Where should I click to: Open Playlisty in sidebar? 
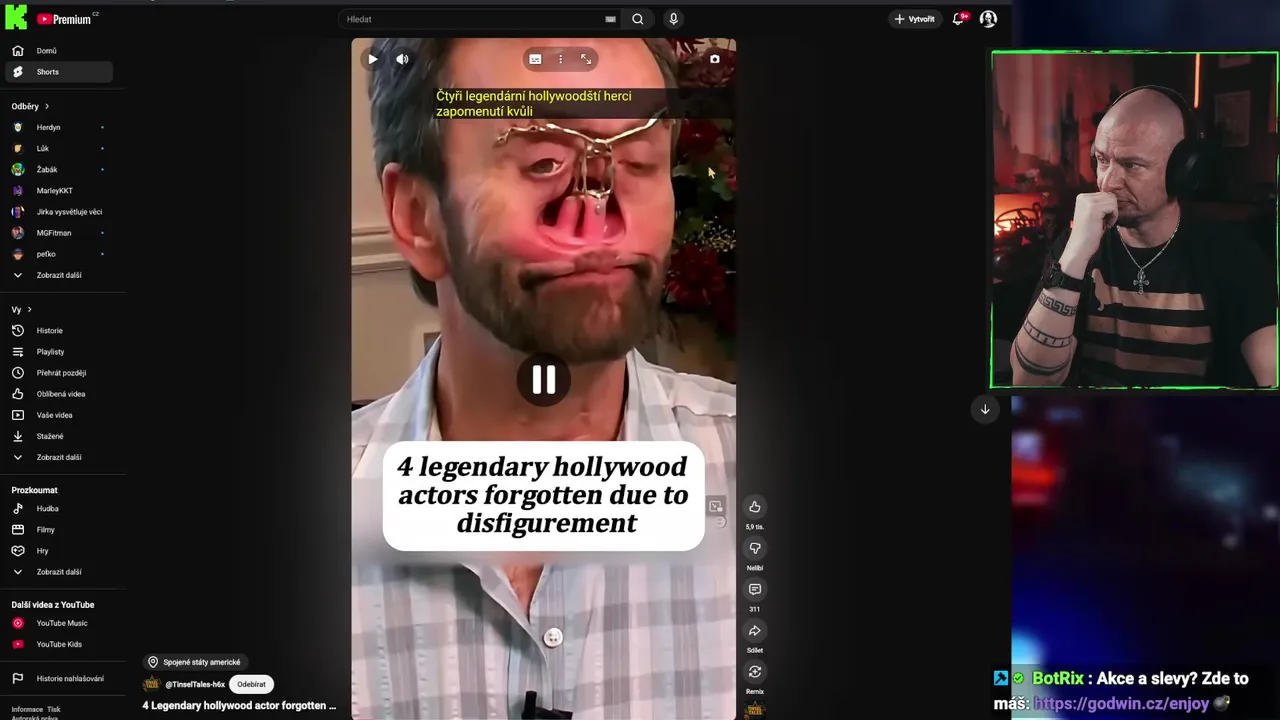pos(58,352)
